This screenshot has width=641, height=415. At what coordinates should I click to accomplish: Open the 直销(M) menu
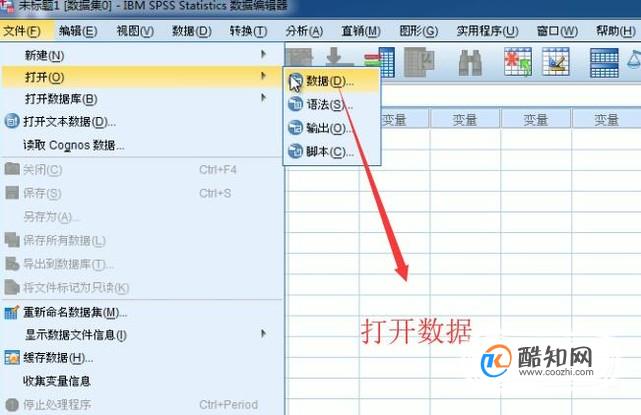pos(361,31)
